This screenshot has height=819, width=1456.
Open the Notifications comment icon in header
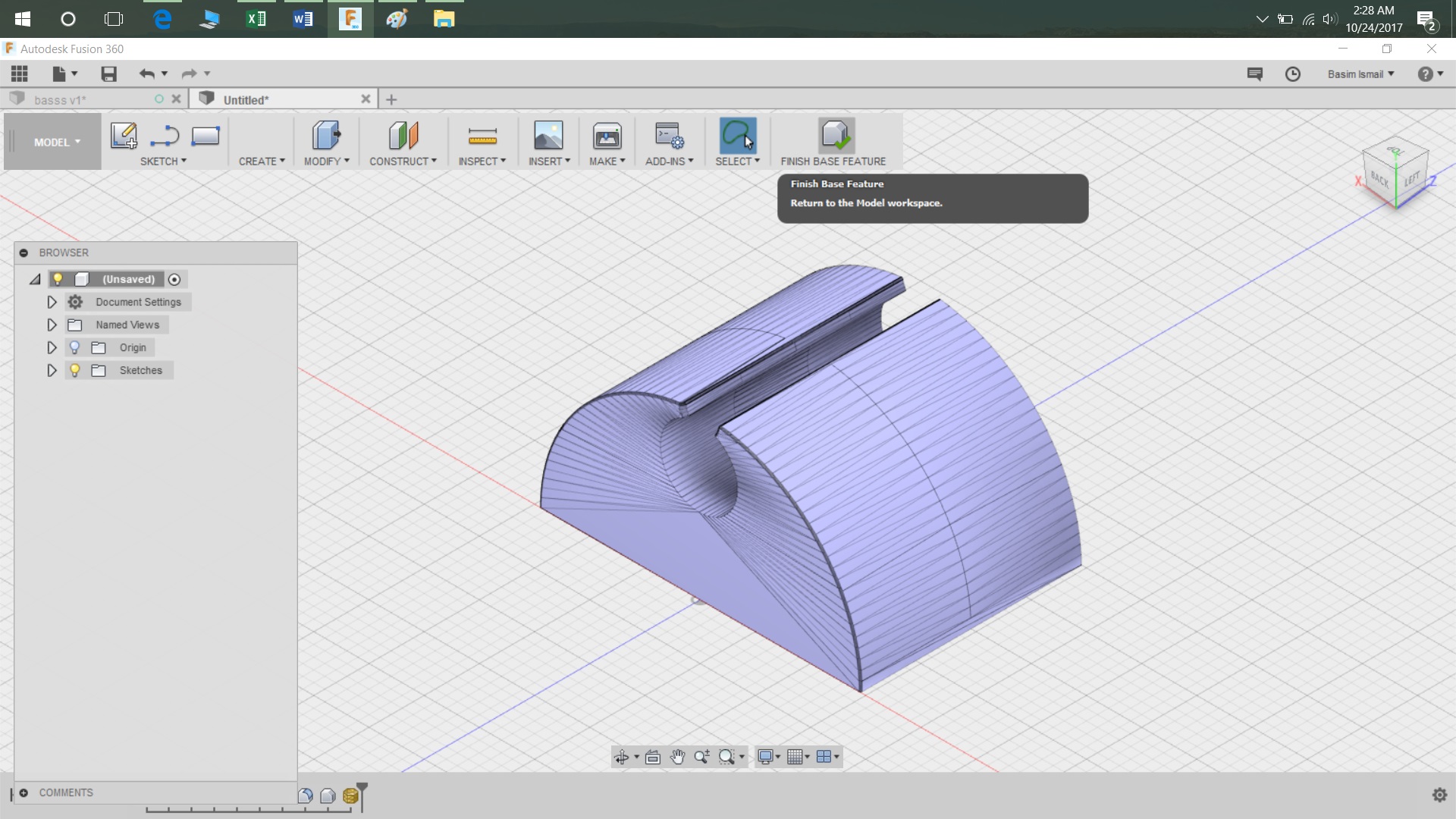[x=1255, y=74]
